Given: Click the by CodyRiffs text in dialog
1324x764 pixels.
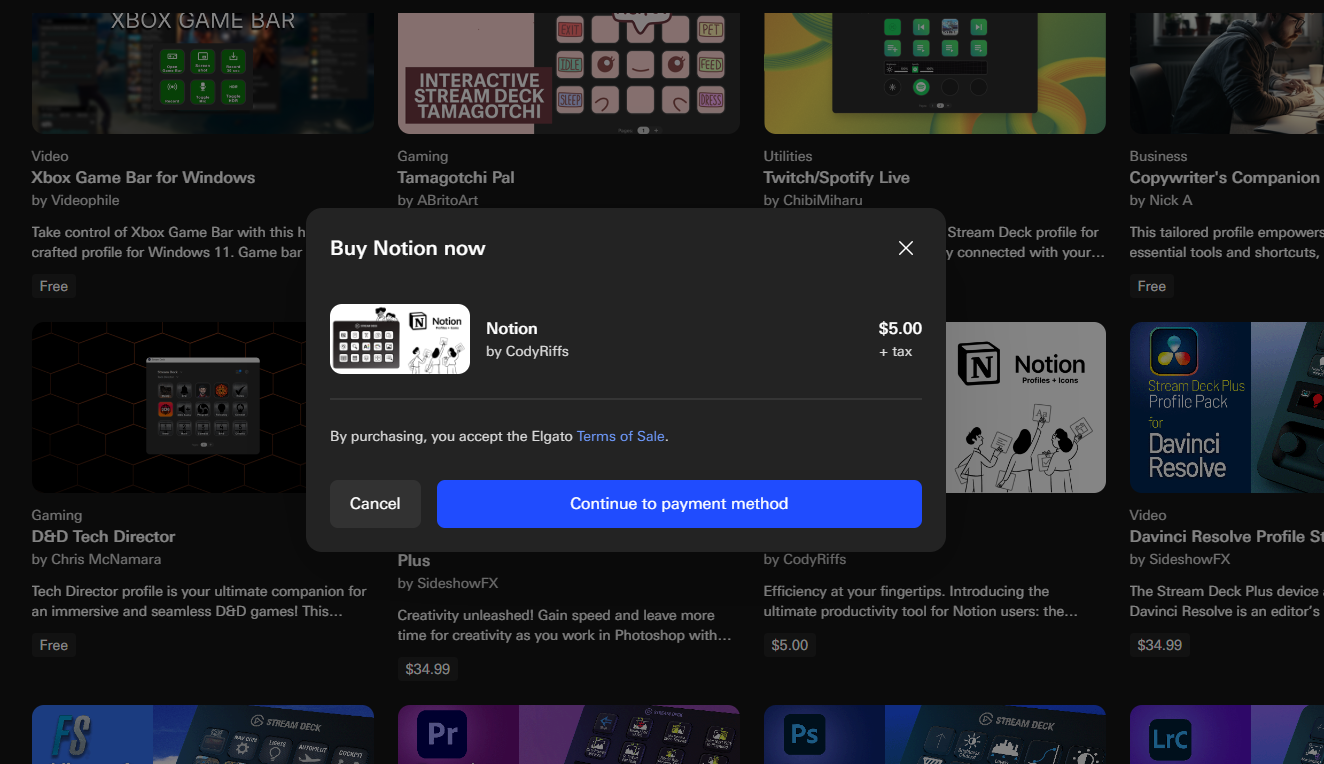Looking at the screenshot, I should point(527,351).
